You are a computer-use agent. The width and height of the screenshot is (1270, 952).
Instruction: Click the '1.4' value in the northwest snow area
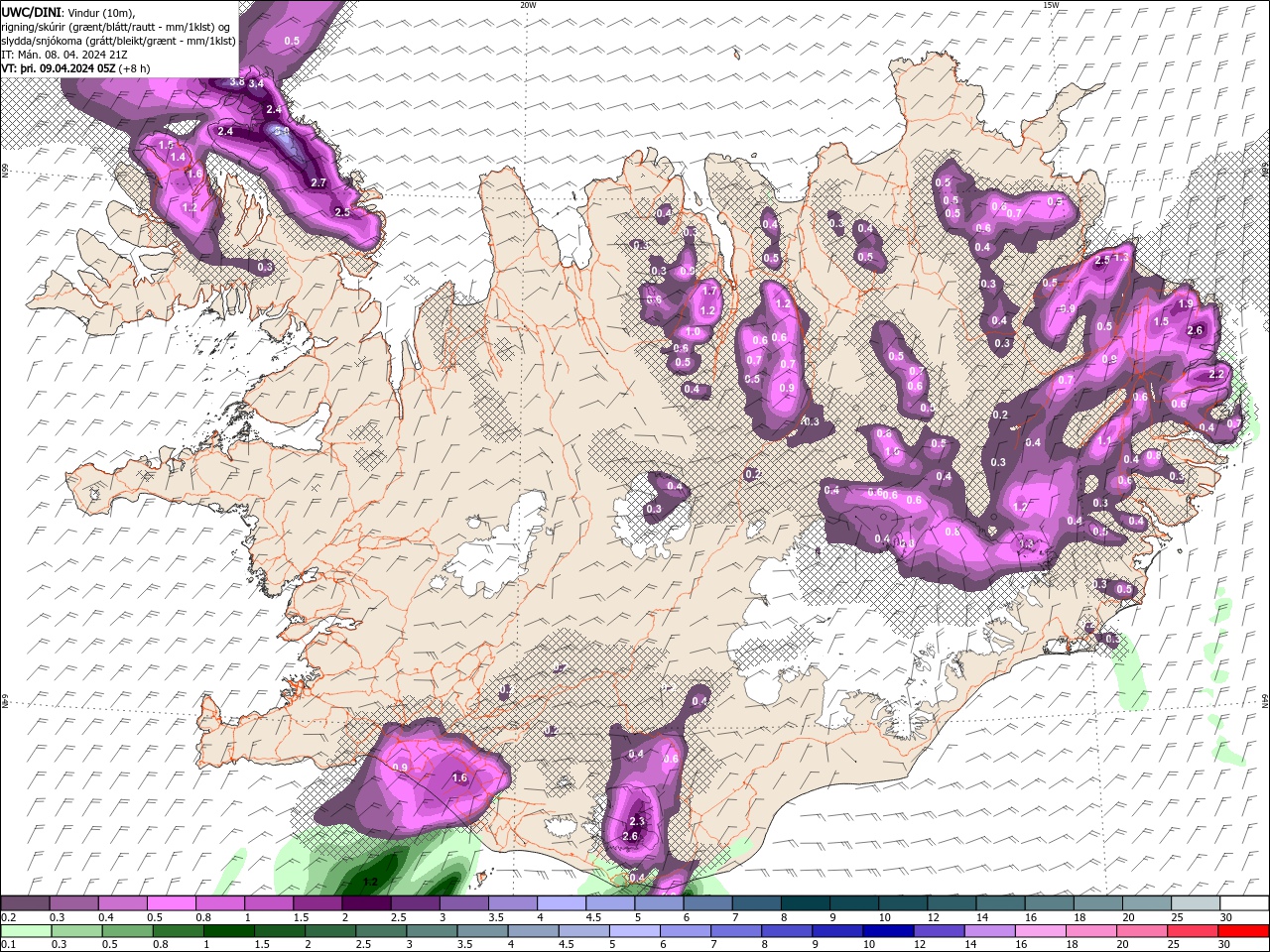178,157
